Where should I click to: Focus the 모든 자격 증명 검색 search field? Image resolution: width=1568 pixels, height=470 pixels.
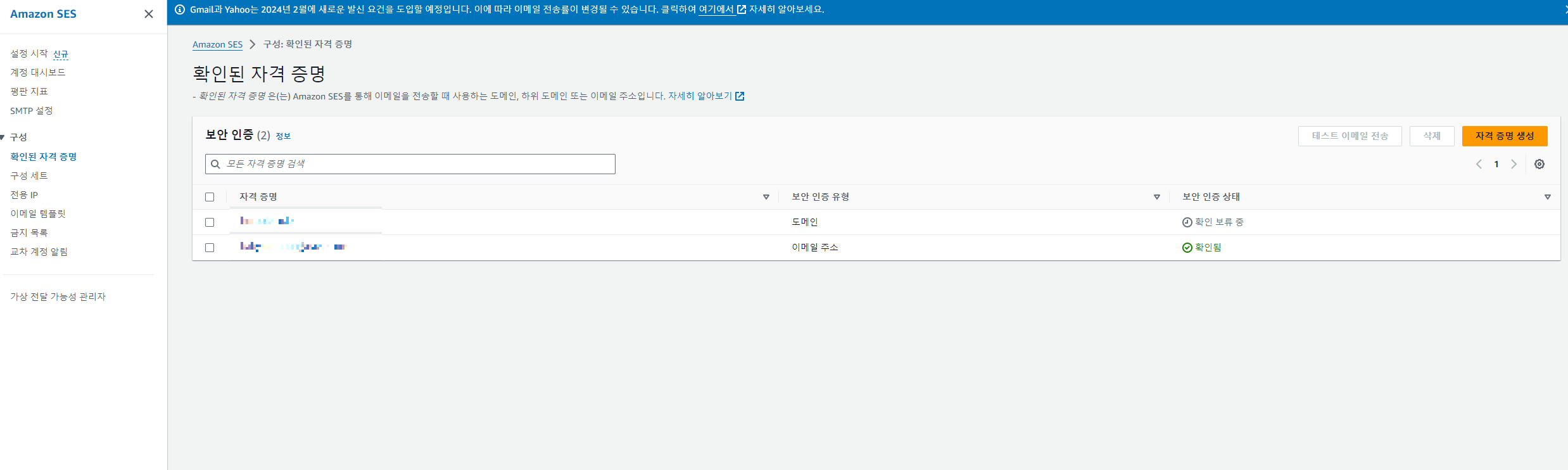(410, 164)
